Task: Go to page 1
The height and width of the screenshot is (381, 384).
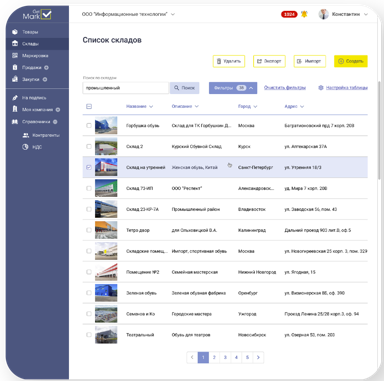Action: tap(203, 357)
